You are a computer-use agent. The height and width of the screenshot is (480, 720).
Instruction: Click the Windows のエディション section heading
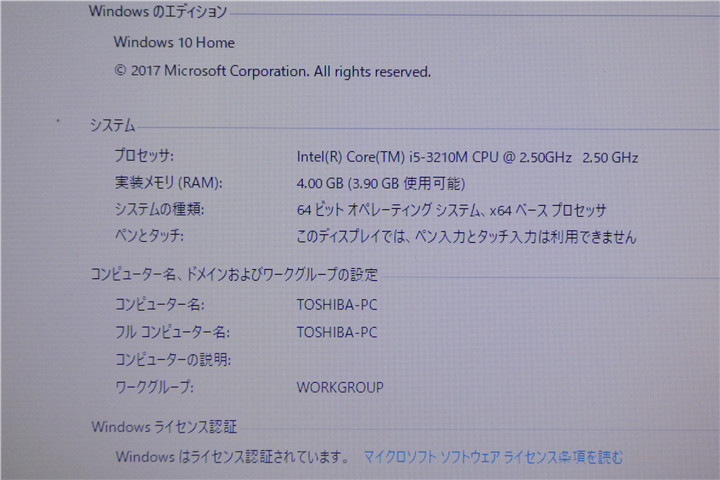tap(158, 11)
